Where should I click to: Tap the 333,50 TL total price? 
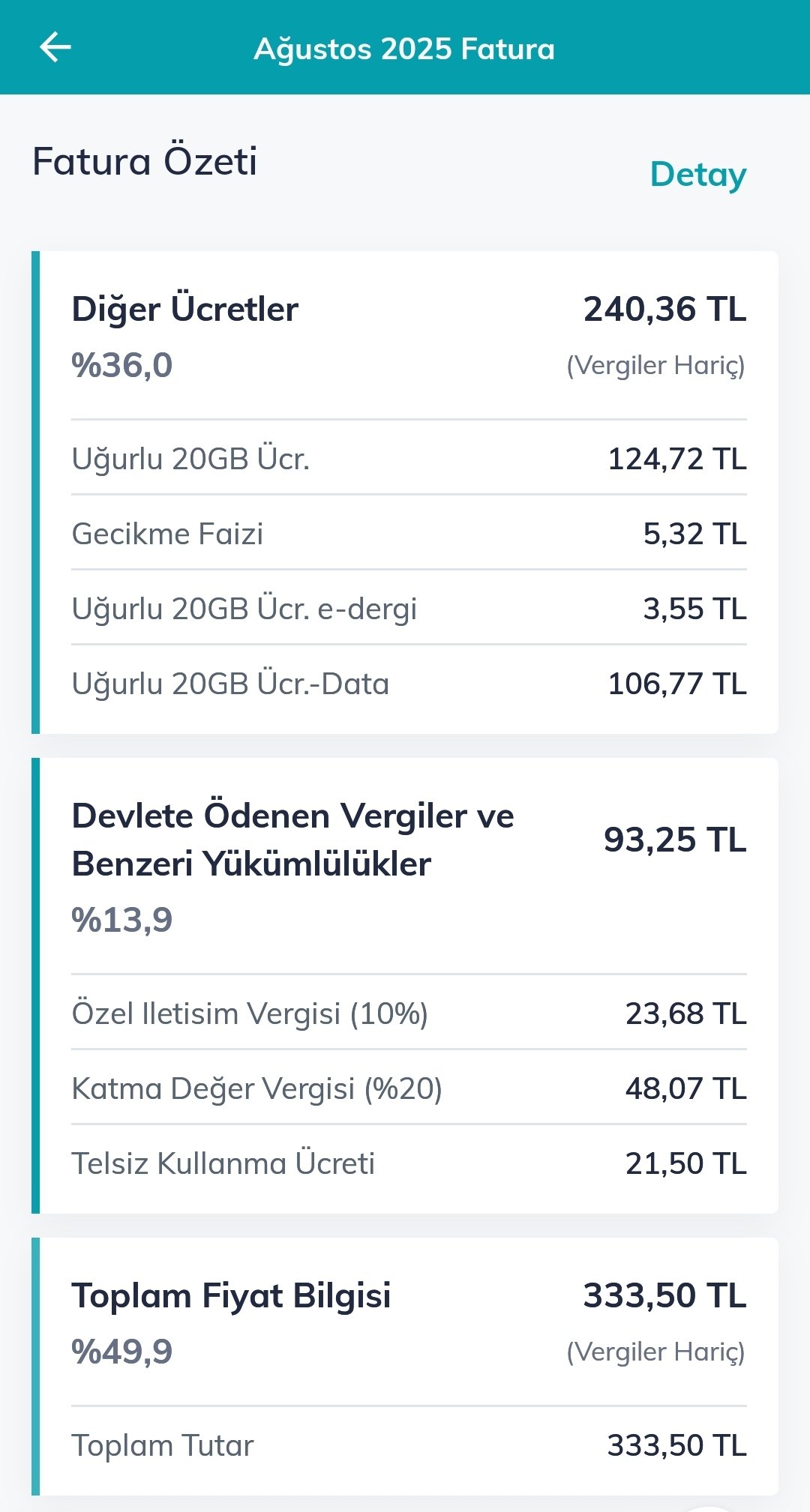click(664, 1296)
